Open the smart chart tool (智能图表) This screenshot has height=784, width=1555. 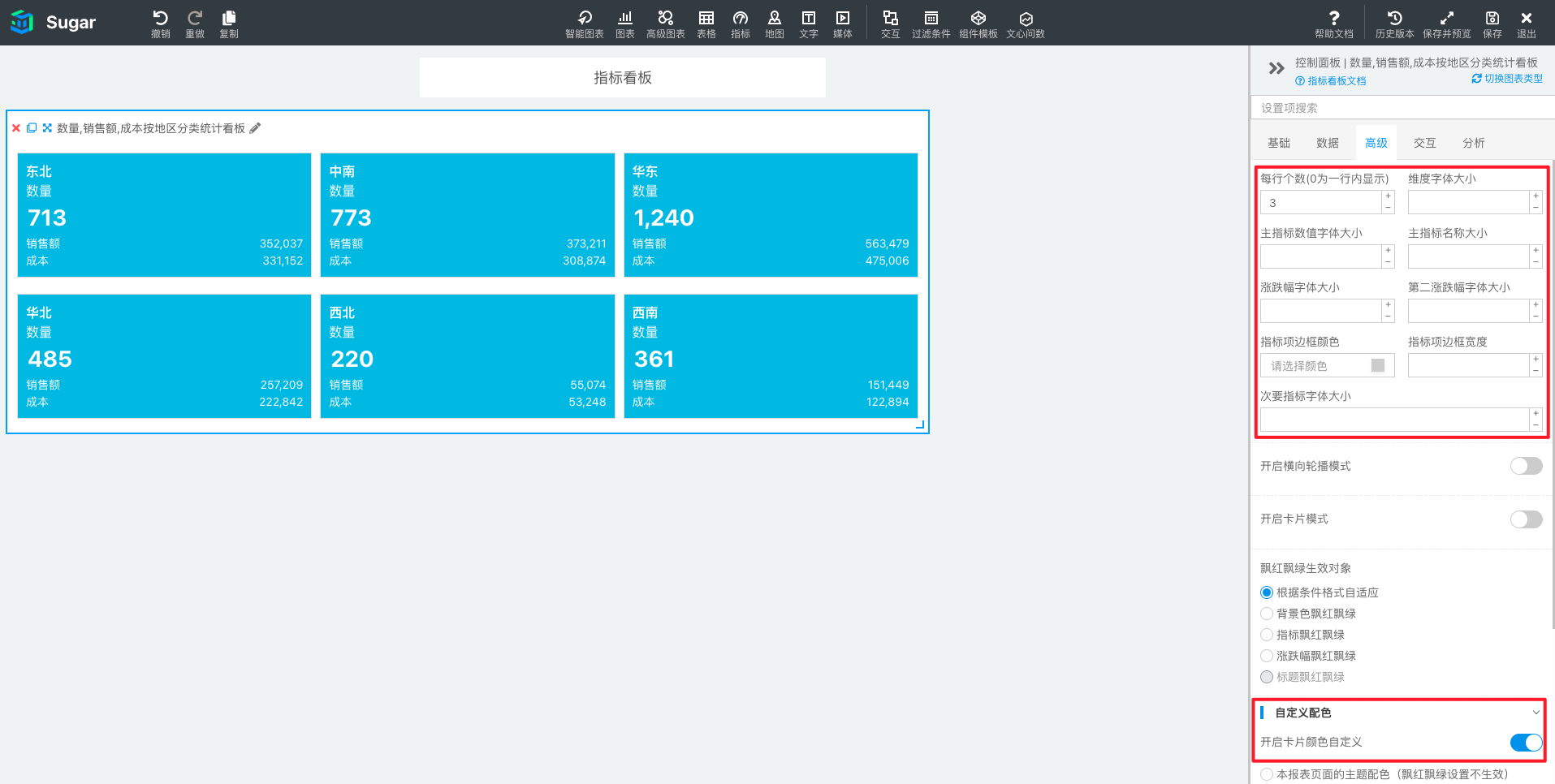585,24
